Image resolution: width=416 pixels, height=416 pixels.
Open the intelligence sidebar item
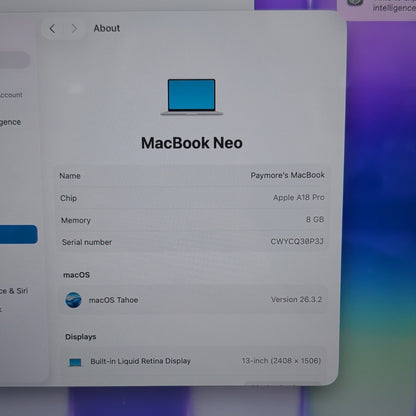tap(10, 123)
